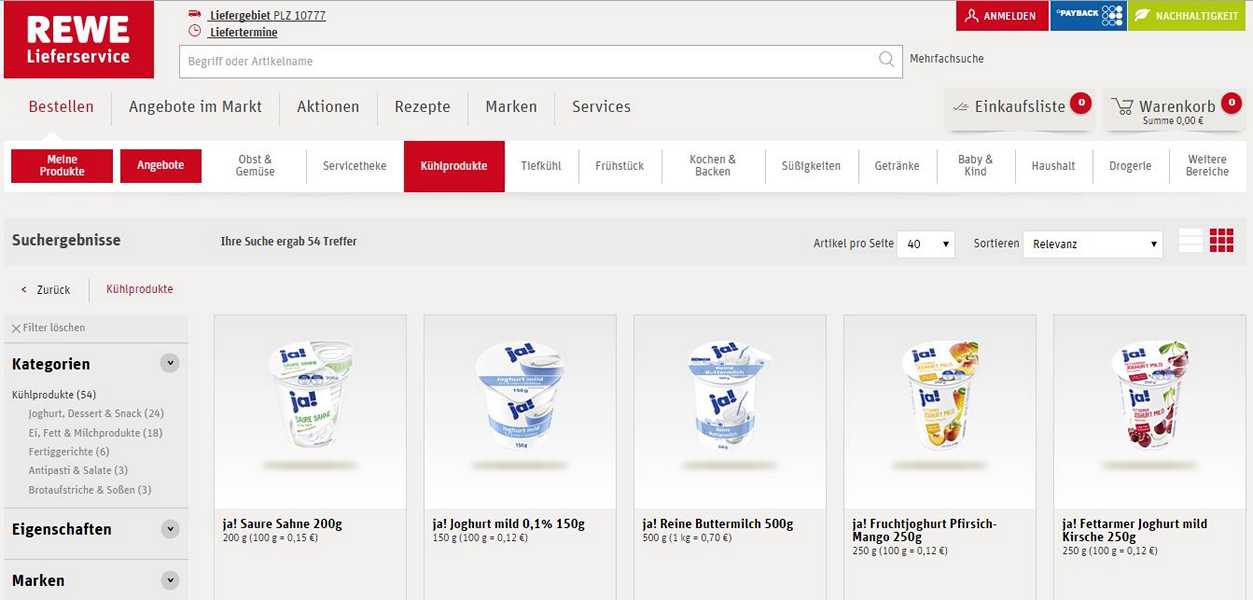1253x600 pixels.
Task: Select the Weitere Bereiche tab
Action: 1207,166
